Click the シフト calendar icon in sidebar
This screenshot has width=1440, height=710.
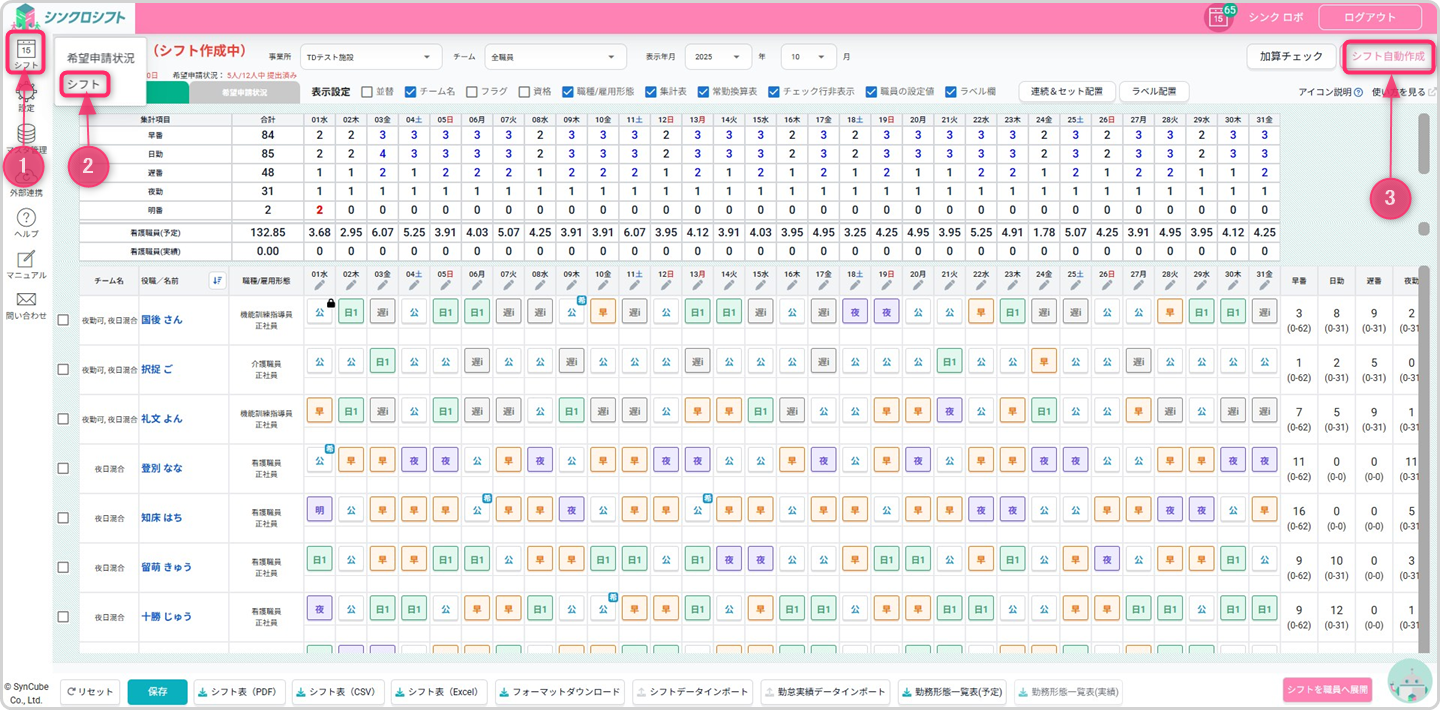(27, 48)
